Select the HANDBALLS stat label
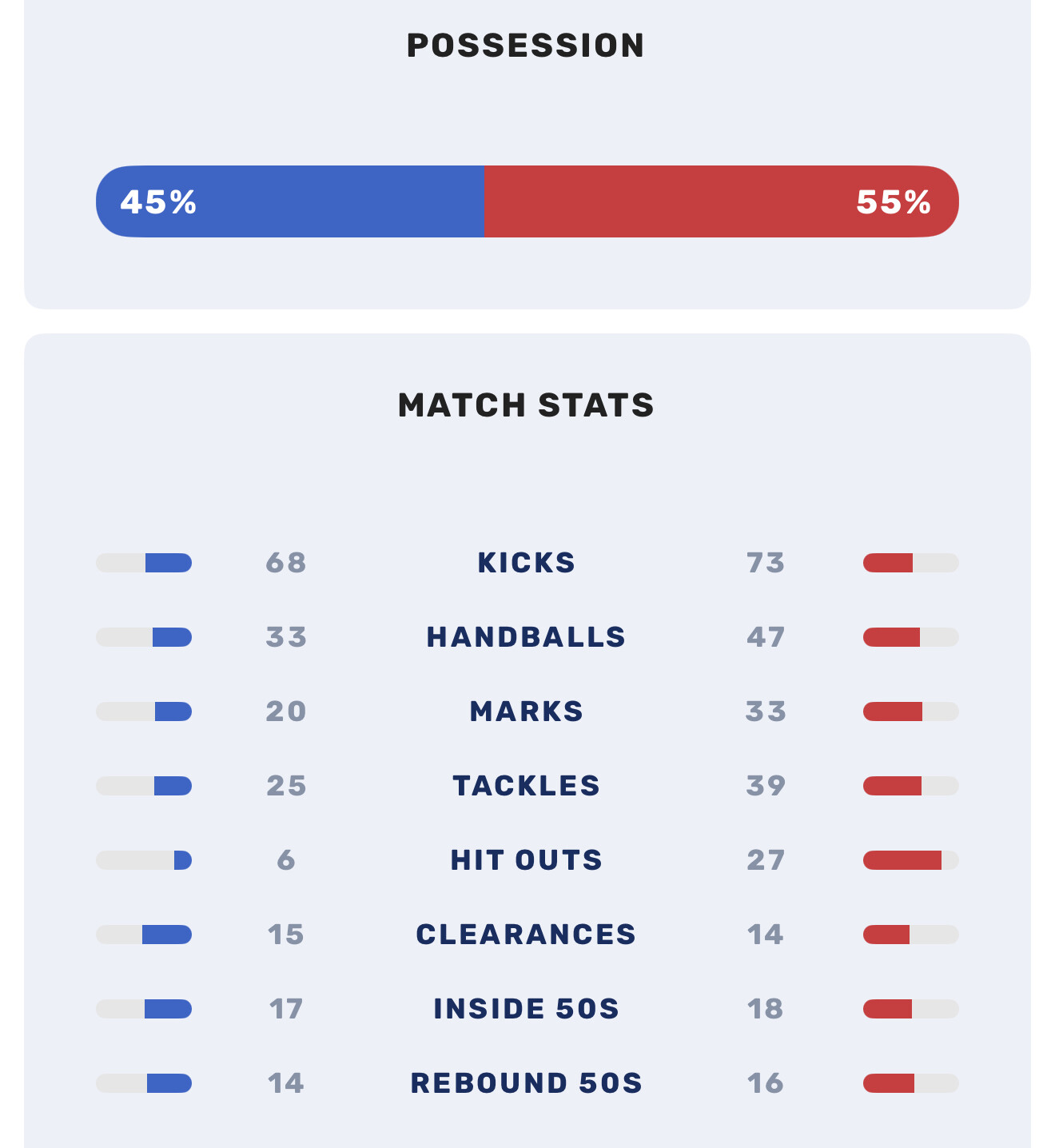The width and height of the screenshot is (1055, 1148). [x=526, y=637]
